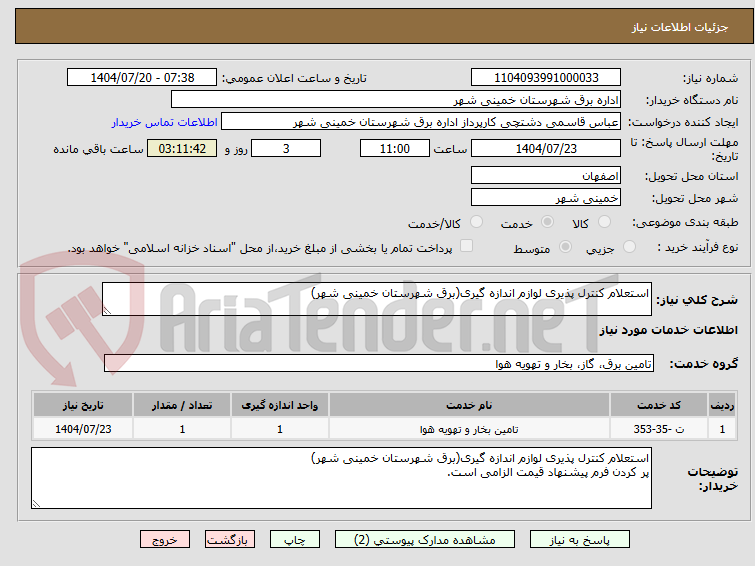Select the 'جزیی' purchase type radio
The width and height of the screenshot is (755, 566).
tap(629, 247)
